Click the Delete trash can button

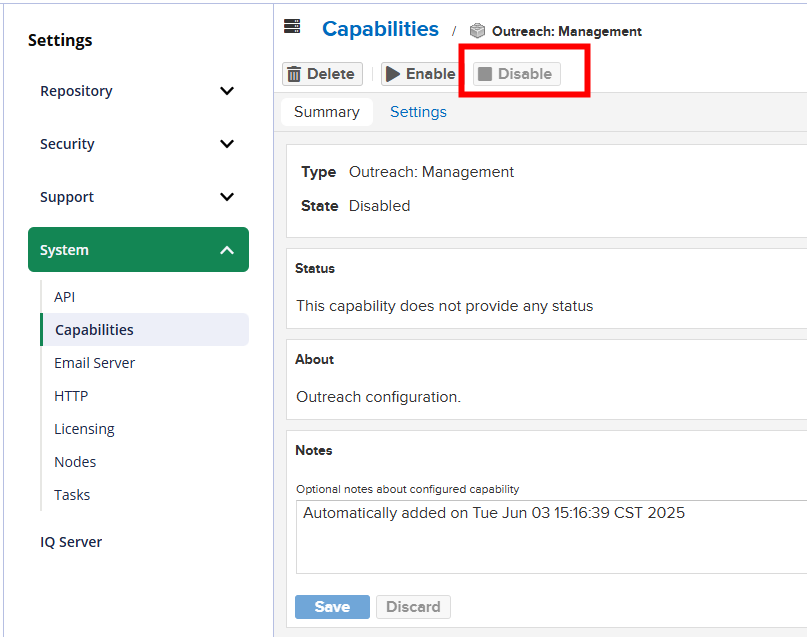coord(322,74)
